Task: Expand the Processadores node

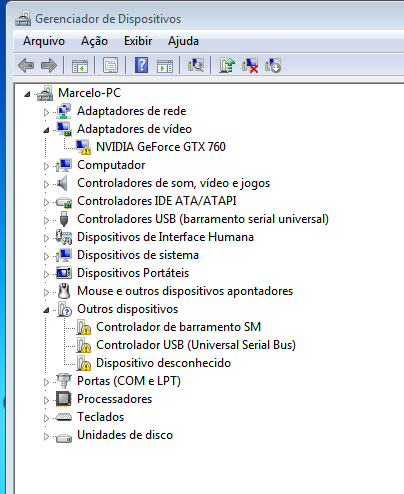Action: click(x=46, y=400)
